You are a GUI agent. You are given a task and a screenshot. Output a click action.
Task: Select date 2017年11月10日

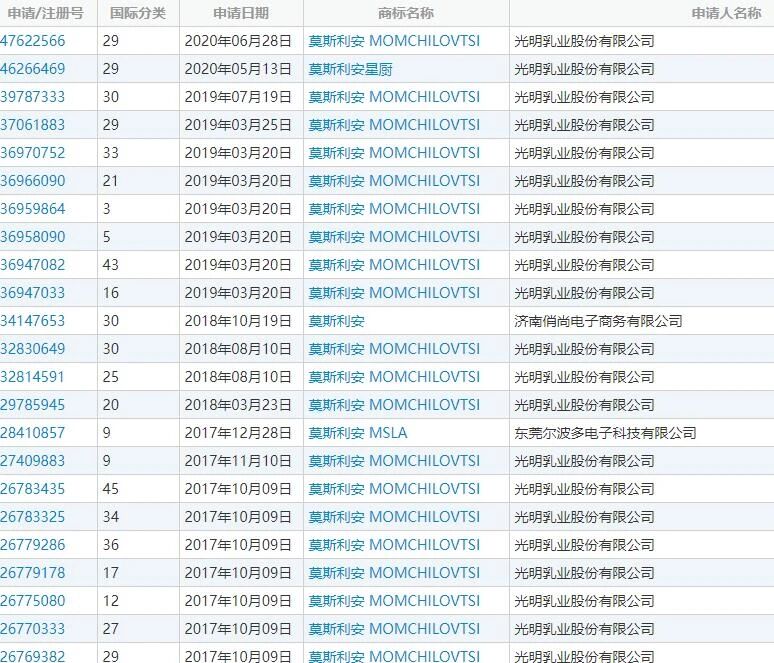click(x=238, y=461)
